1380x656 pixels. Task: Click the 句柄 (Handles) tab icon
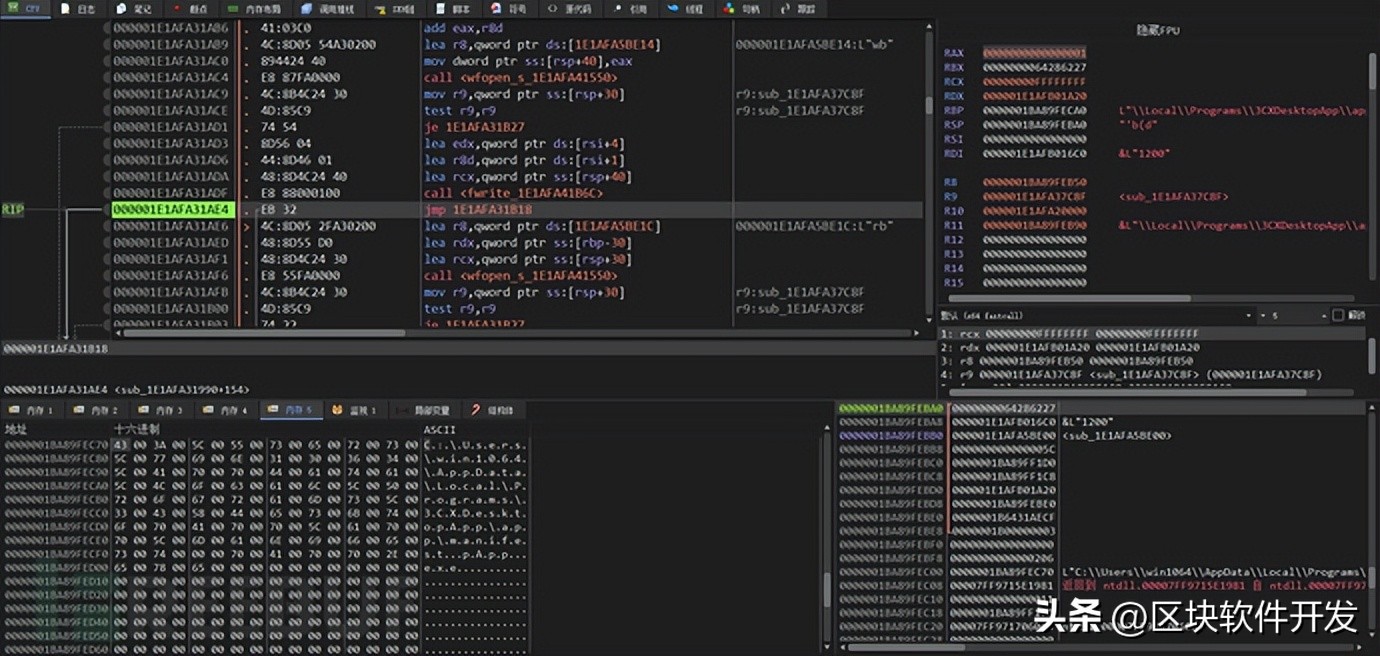point(728,8)
